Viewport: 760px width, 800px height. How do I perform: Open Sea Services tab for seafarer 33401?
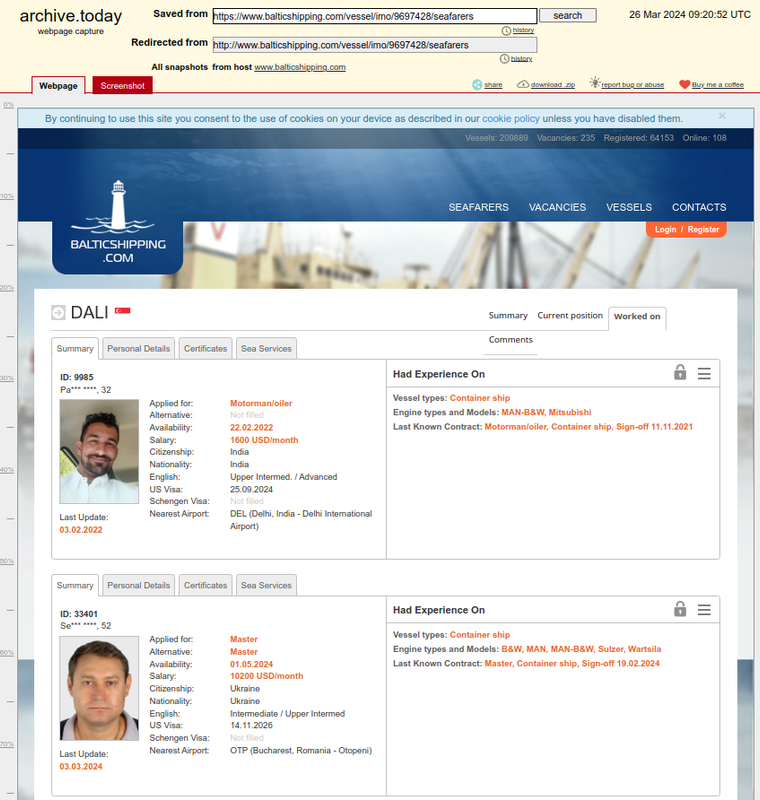pos(266,585)
